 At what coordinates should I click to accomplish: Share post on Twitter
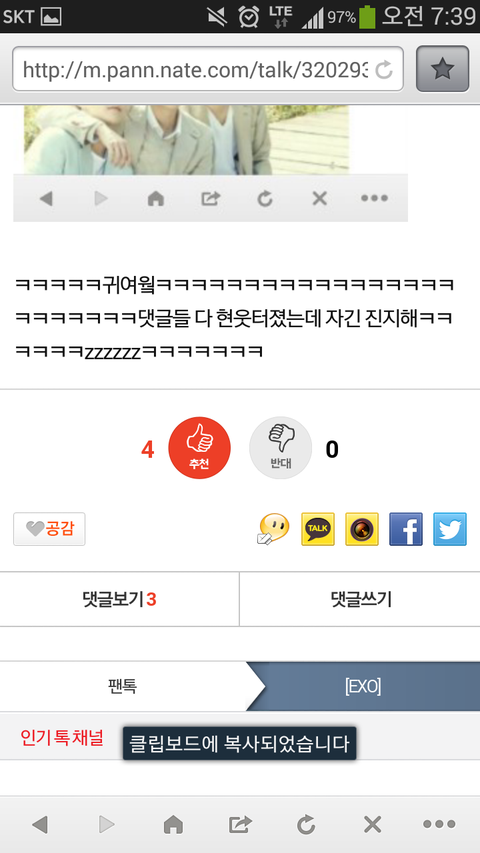tap(450, 529)
